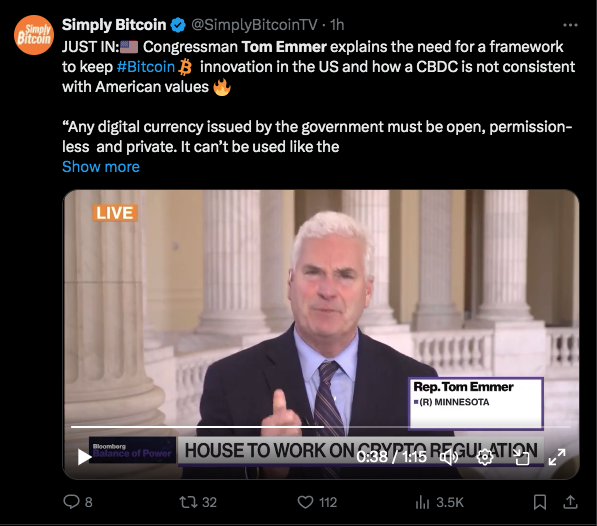Viewport: 597px width, 526px height.
Task: View analytics via the 3.5K views icon
Action: click(x=422, y=502)
